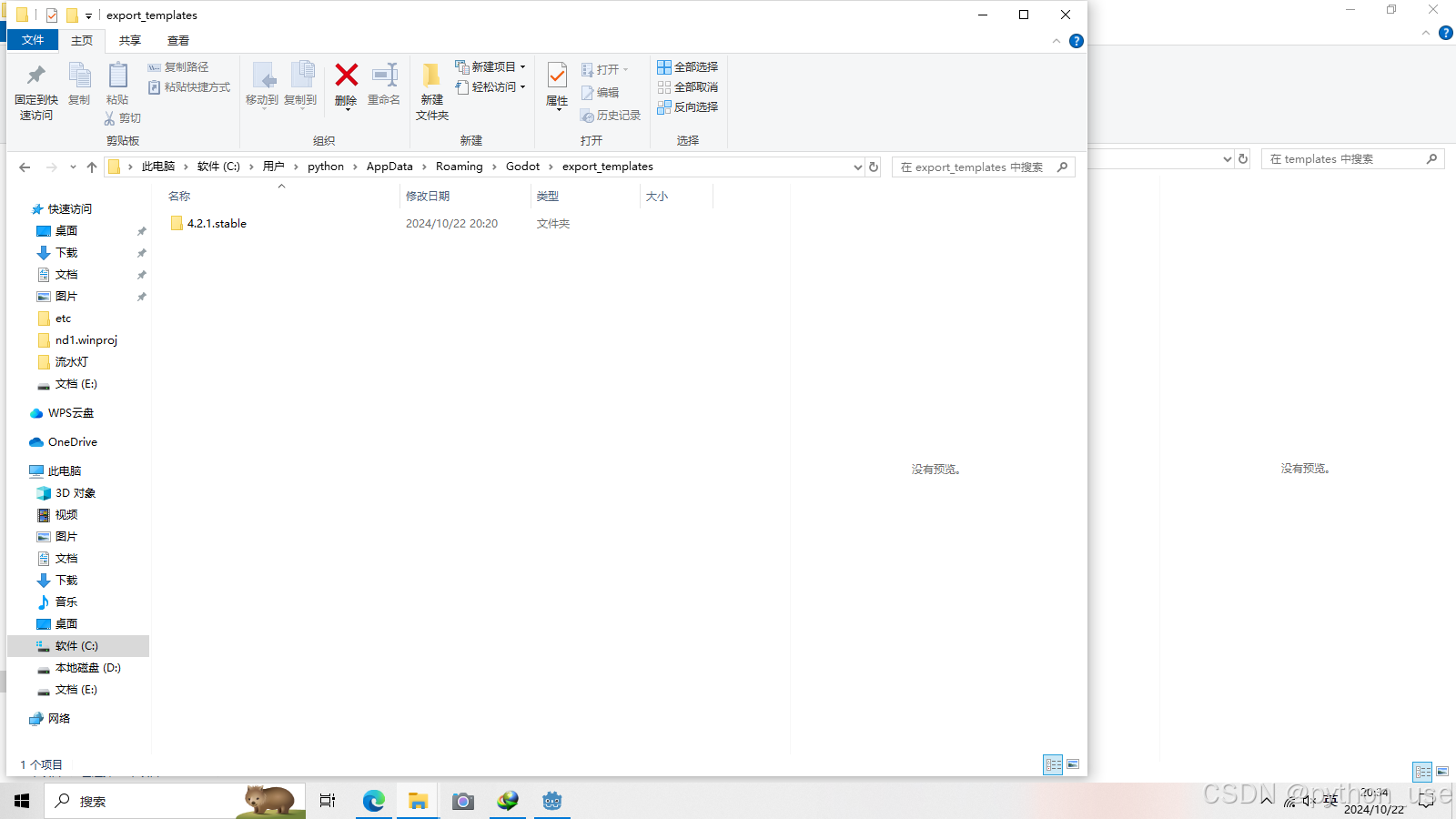Click Copy to (复制到) icon
The width and height of the screenshot is (1456, 819).
click(300, 84)
